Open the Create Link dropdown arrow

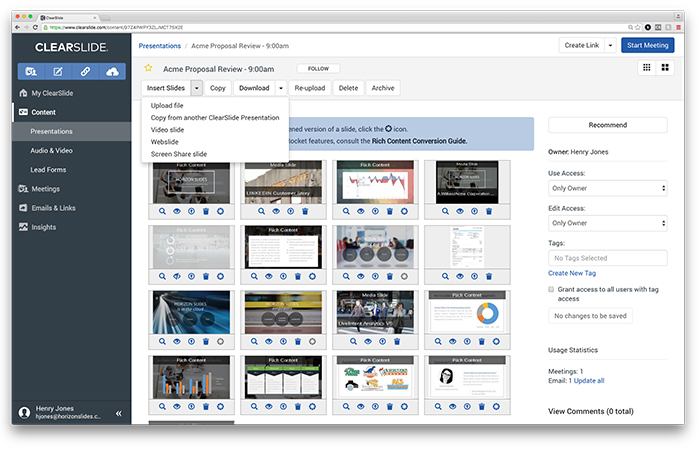click(610, 45)
